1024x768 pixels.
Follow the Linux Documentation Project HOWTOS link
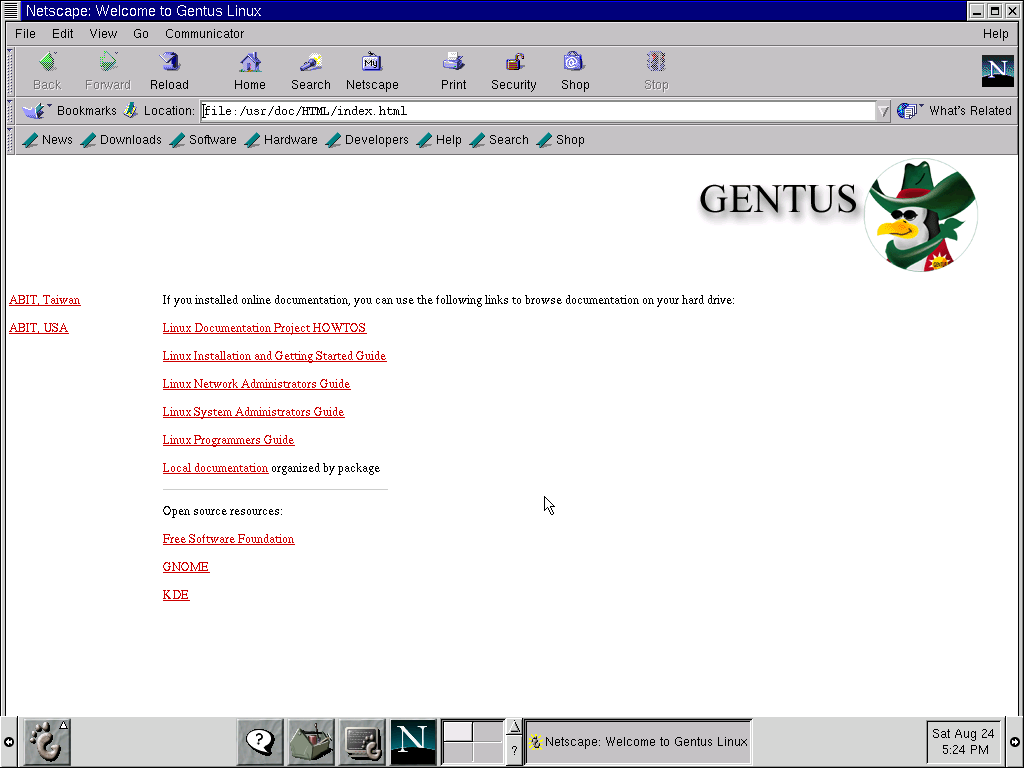pos(264,328)
